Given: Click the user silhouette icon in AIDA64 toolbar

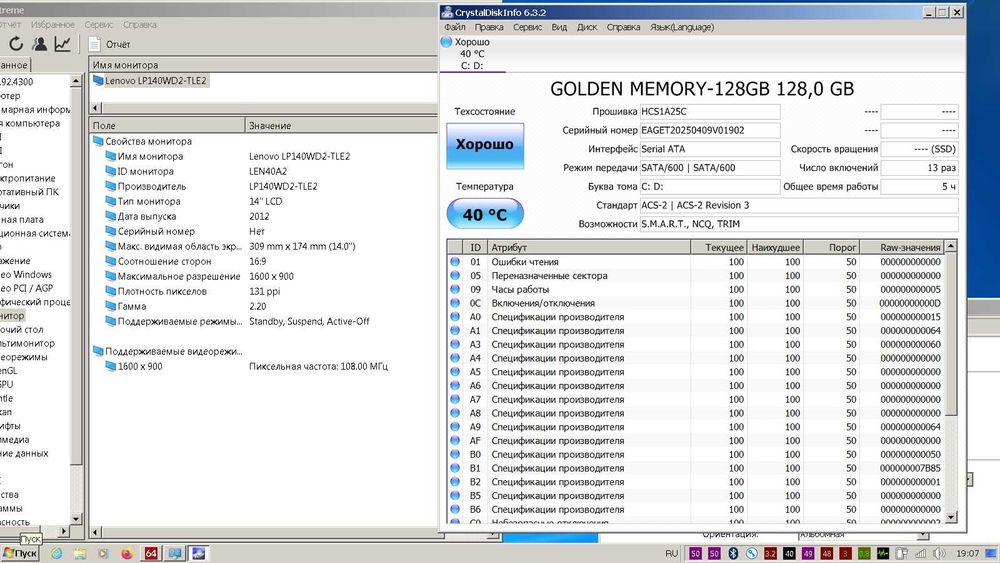Looking at the screenshot, I should [x=40, y=44].
